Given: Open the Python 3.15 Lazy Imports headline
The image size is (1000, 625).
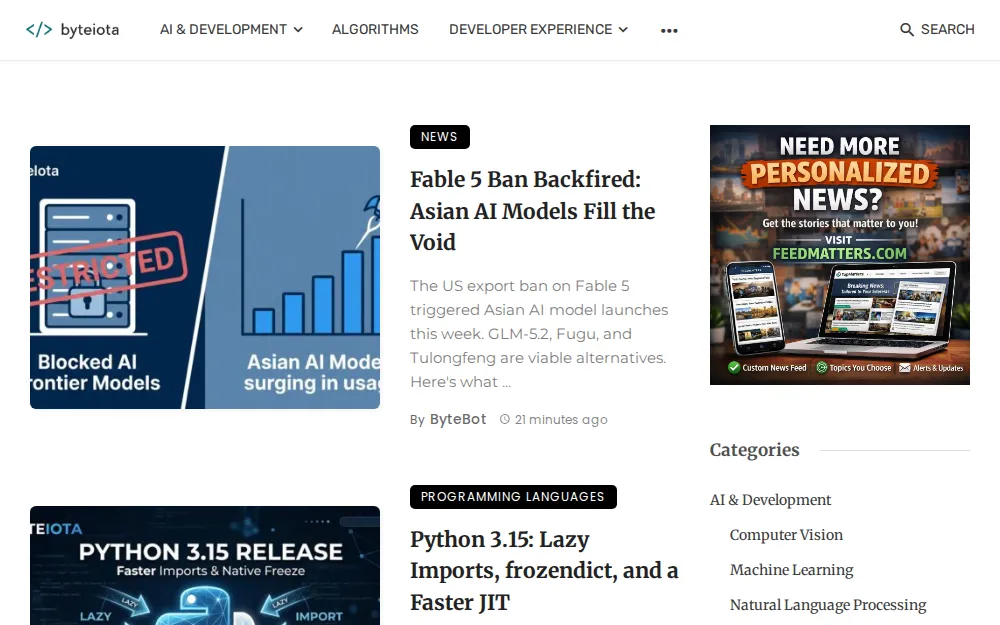Looking at the screenshot, I should coord(544,571).
